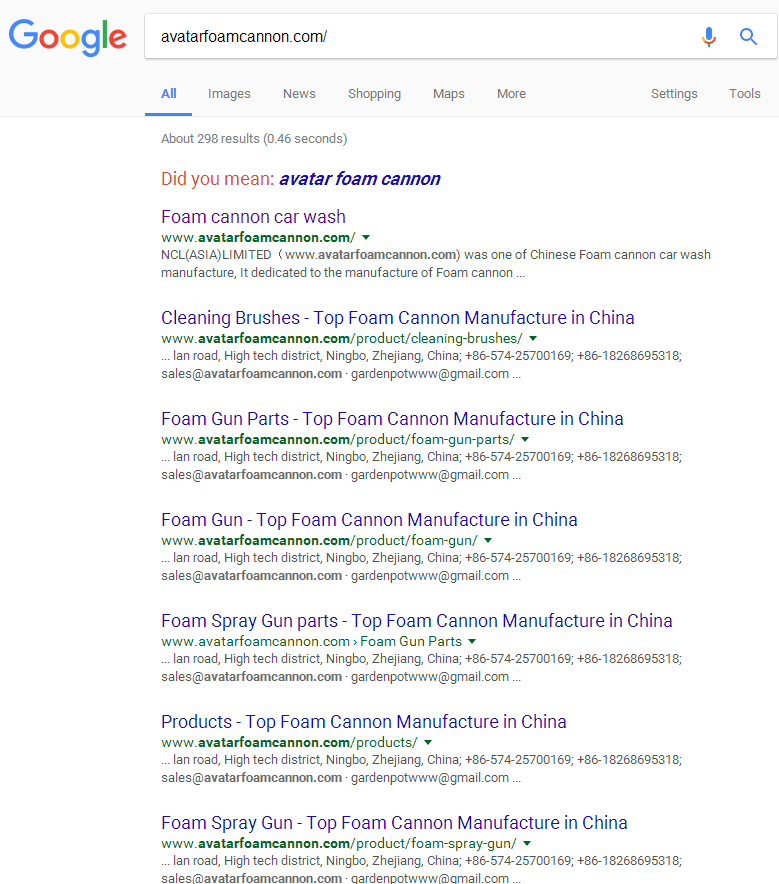Image resolution: width=779 pixels, height=884 pixels.
Task: Open the Maps tab
Action: click(449, 94)
